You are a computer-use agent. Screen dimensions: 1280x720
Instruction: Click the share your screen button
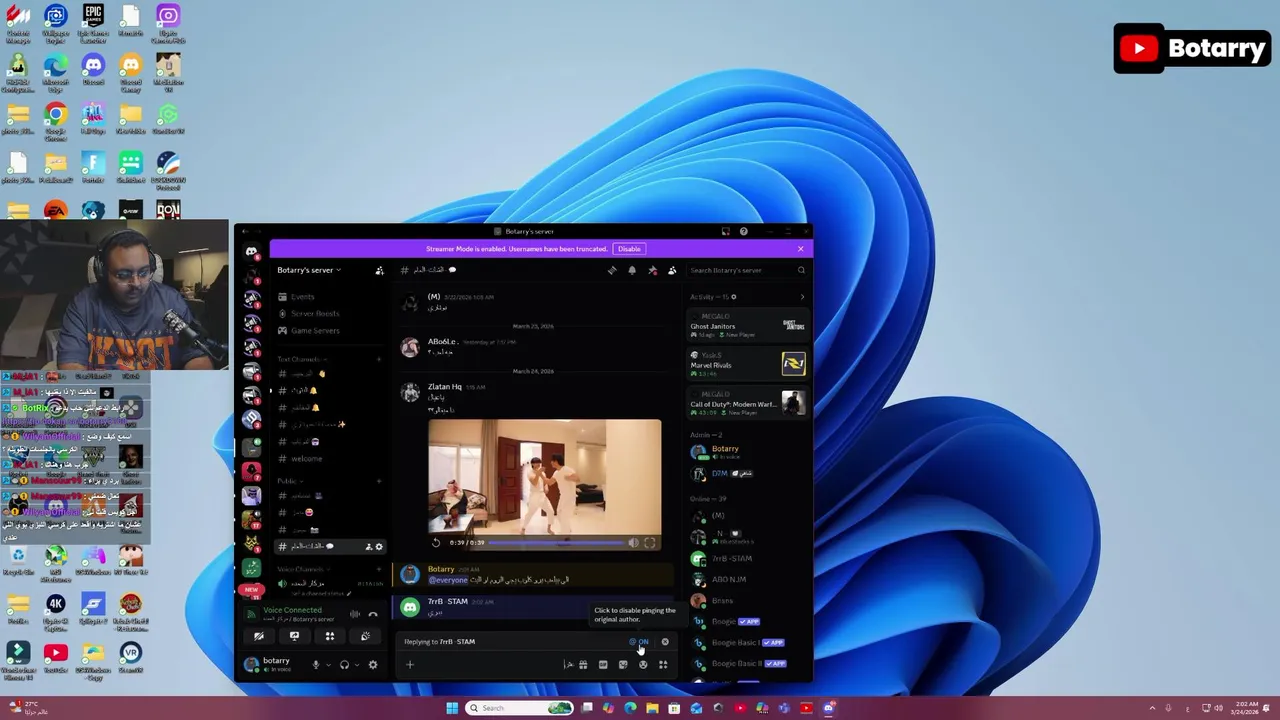coord(294,636)
